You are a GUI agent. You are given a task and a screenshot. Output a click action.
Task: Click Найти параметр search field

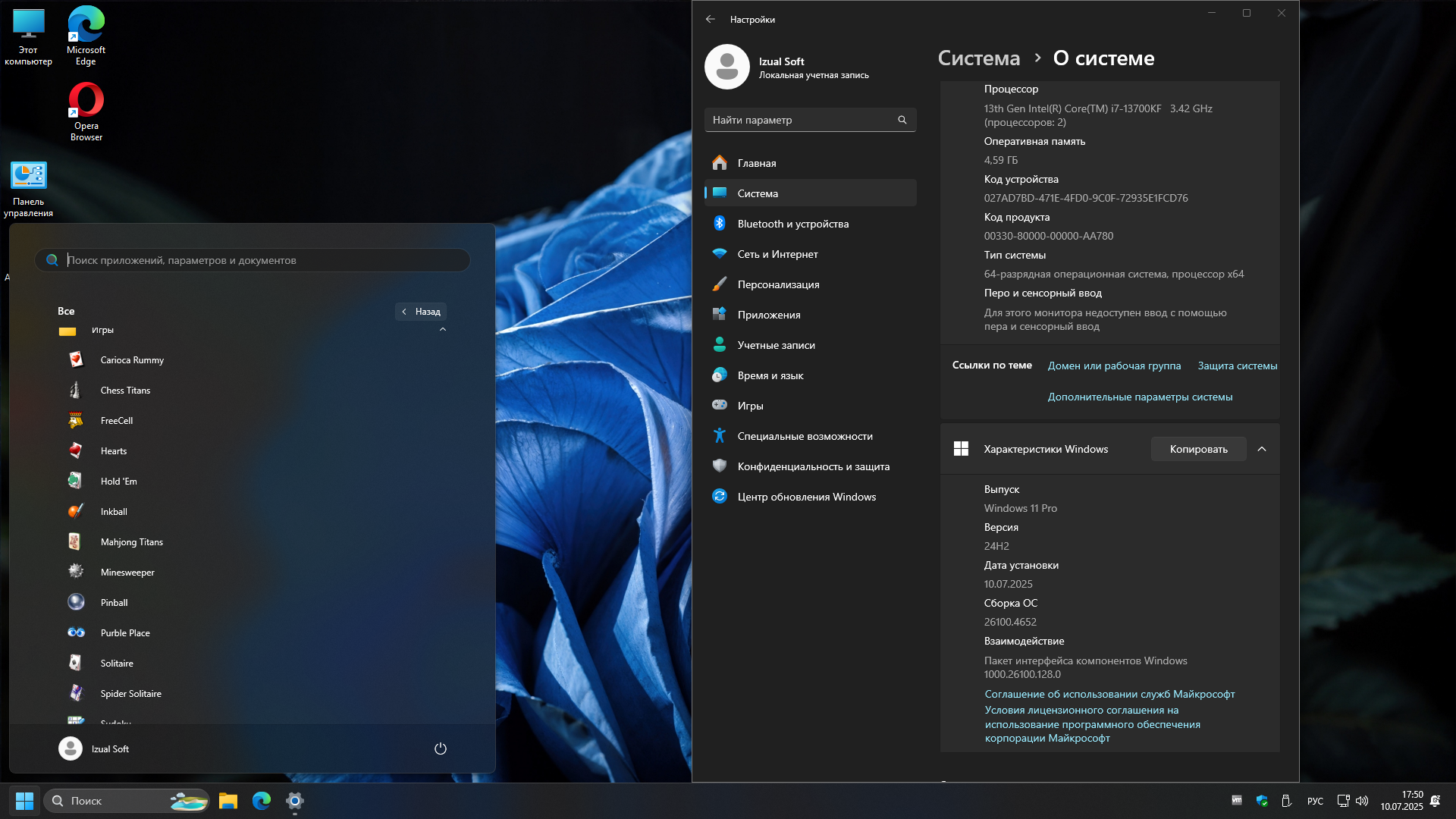810,120
